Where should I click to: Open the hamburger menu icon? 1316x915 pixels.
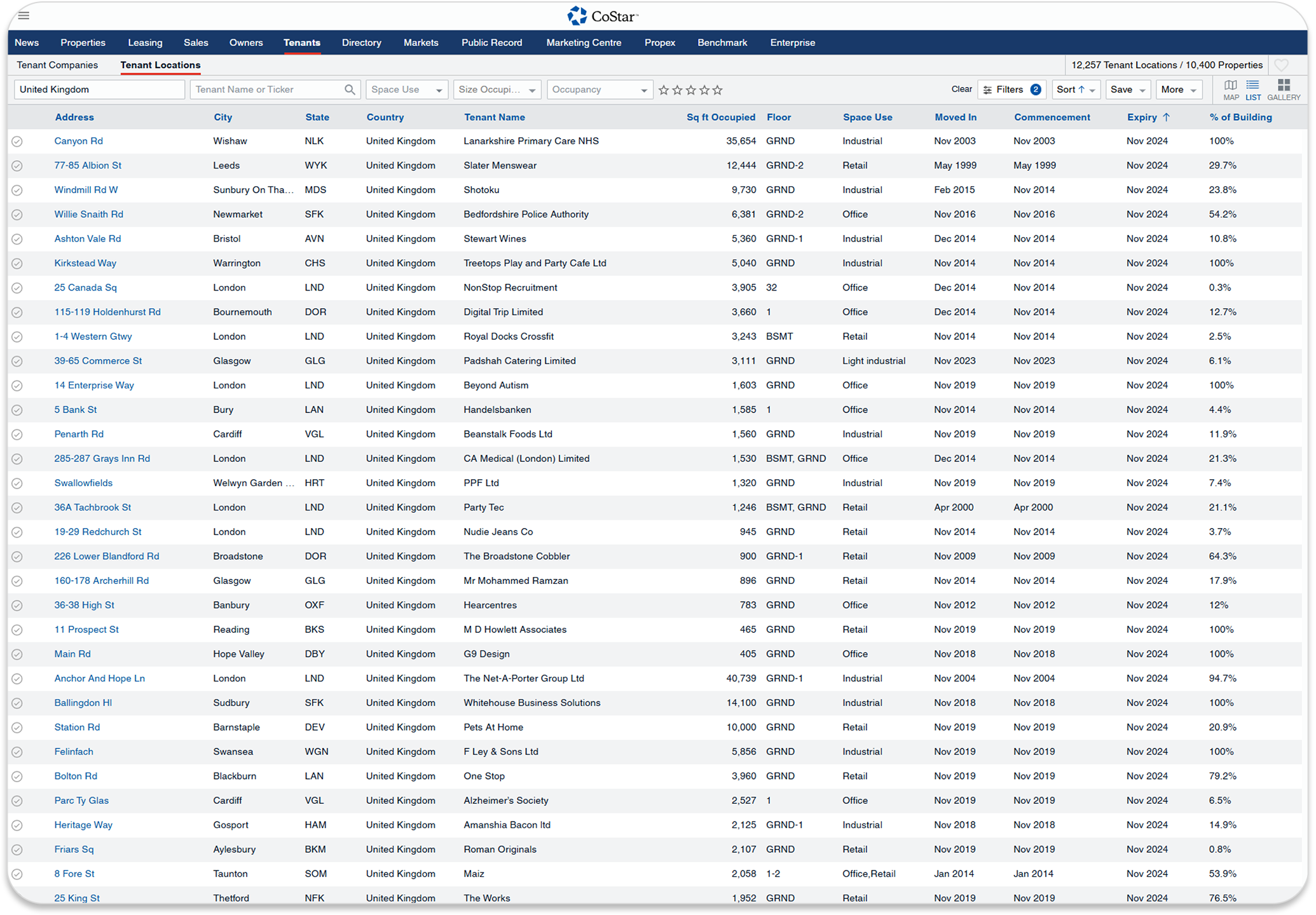24,16
